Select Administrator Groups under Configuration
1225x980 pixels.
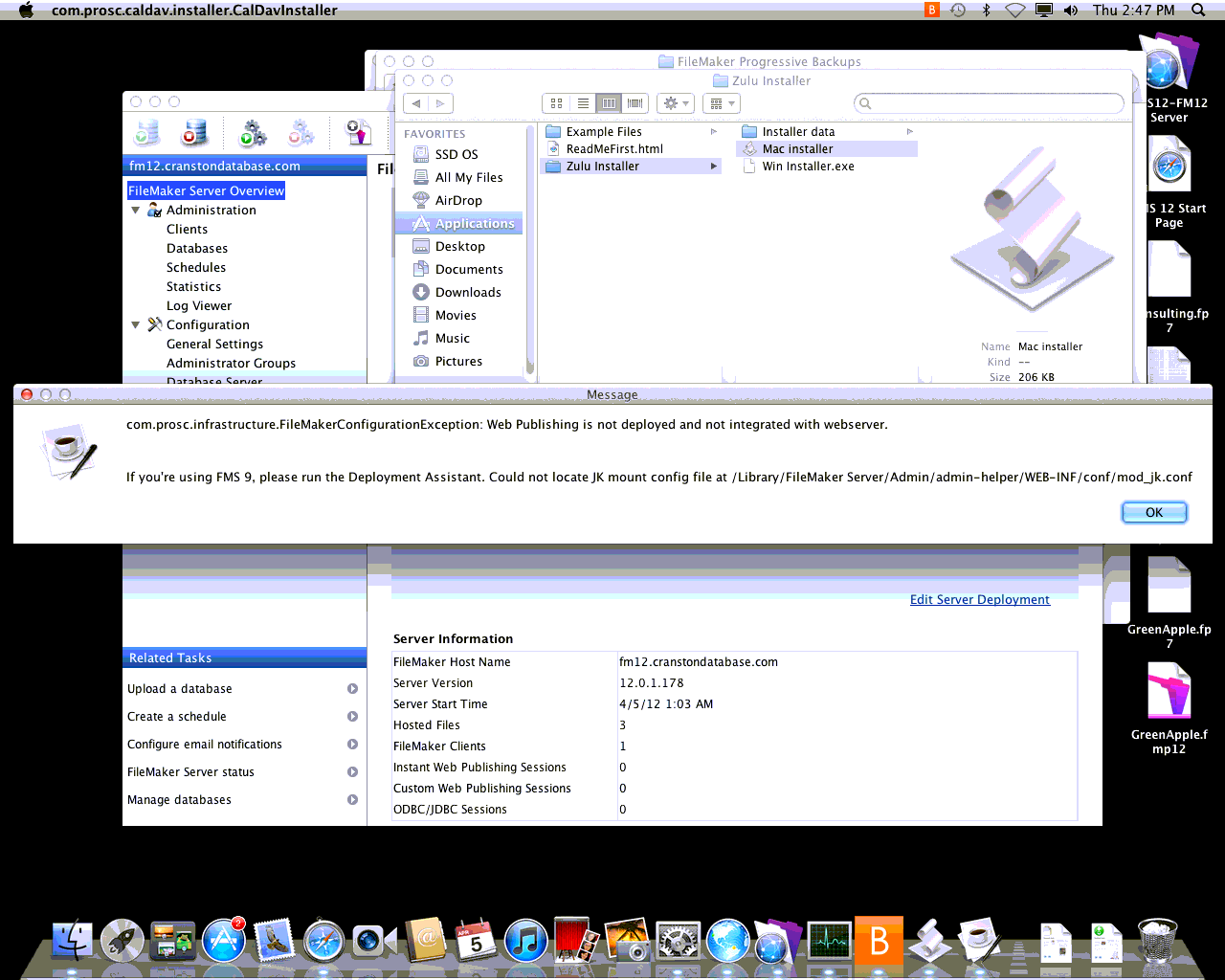[231, 364]
